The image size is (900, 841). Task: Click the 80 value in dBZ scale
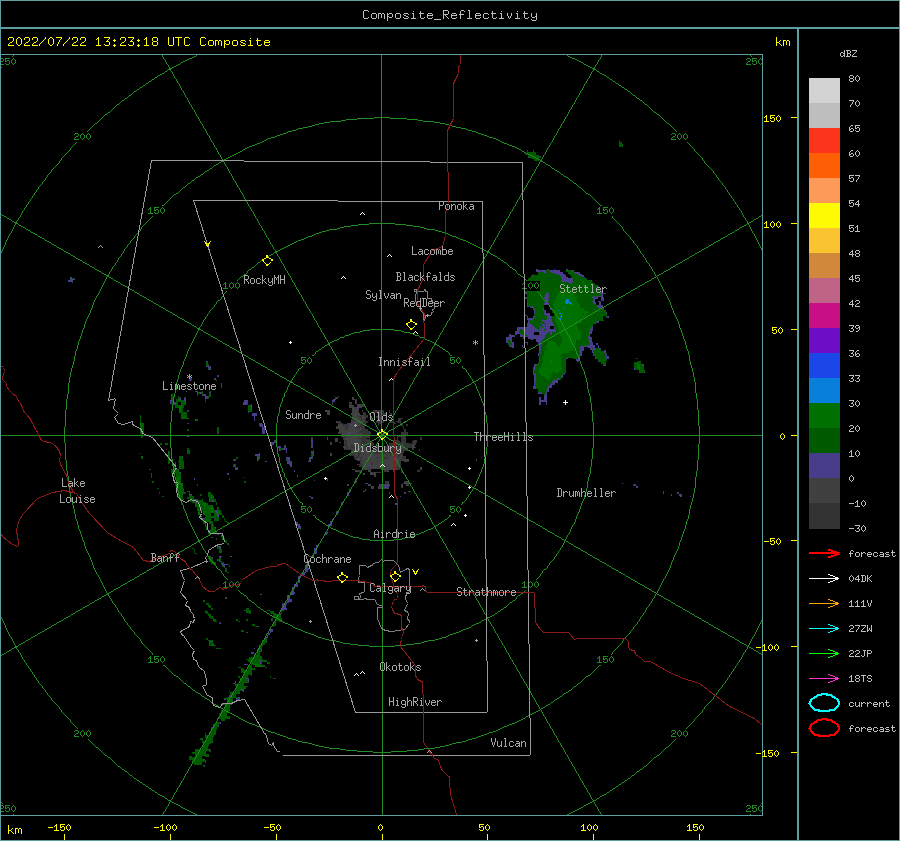tap(855, 79)
